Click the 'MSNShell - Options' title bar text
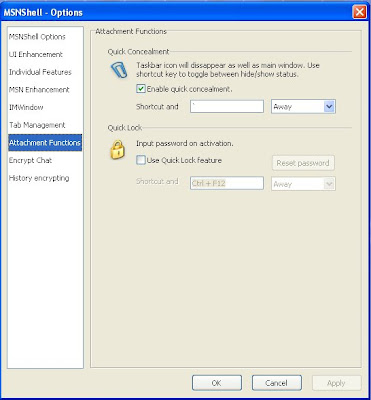This screenshot has width=371, height=400. tap(43, 13)
